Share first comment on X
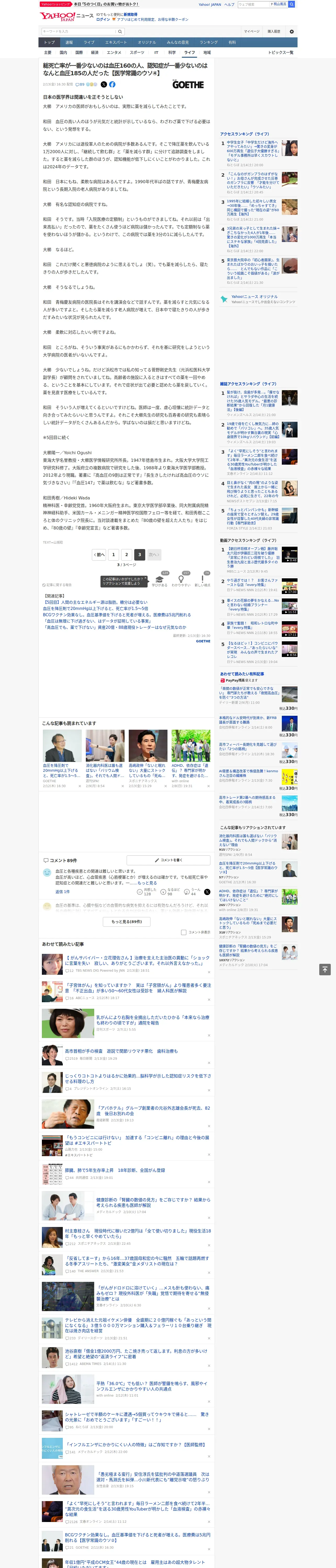The height and width of the screenshot is (1568, 336). coord(207,892)
